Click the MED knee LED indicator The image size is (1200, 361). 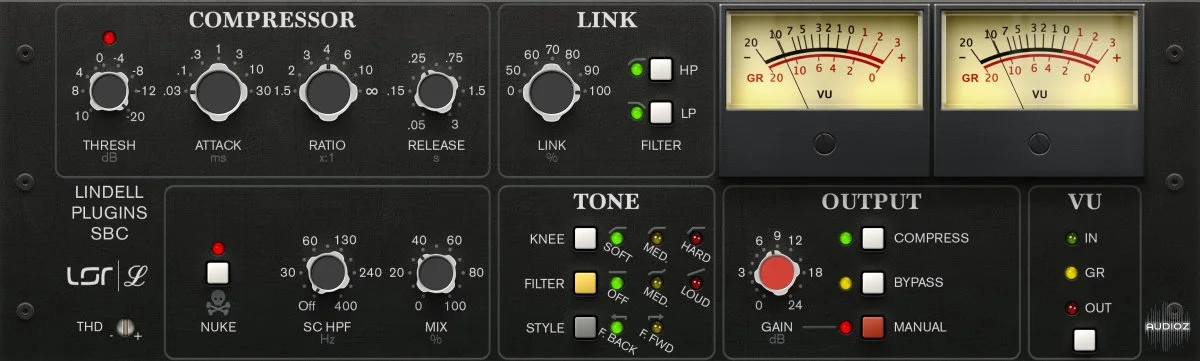(657, 238)
